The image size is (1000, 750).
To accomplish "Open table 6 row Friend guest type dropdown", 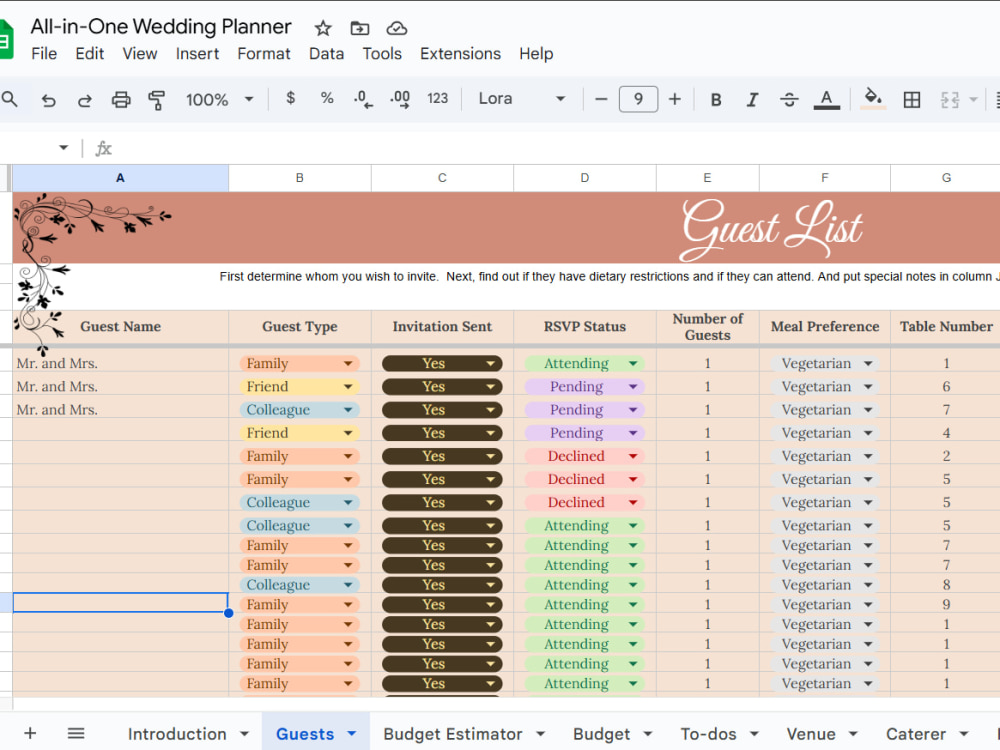I will pyautogui.click(x=348, y=386).
